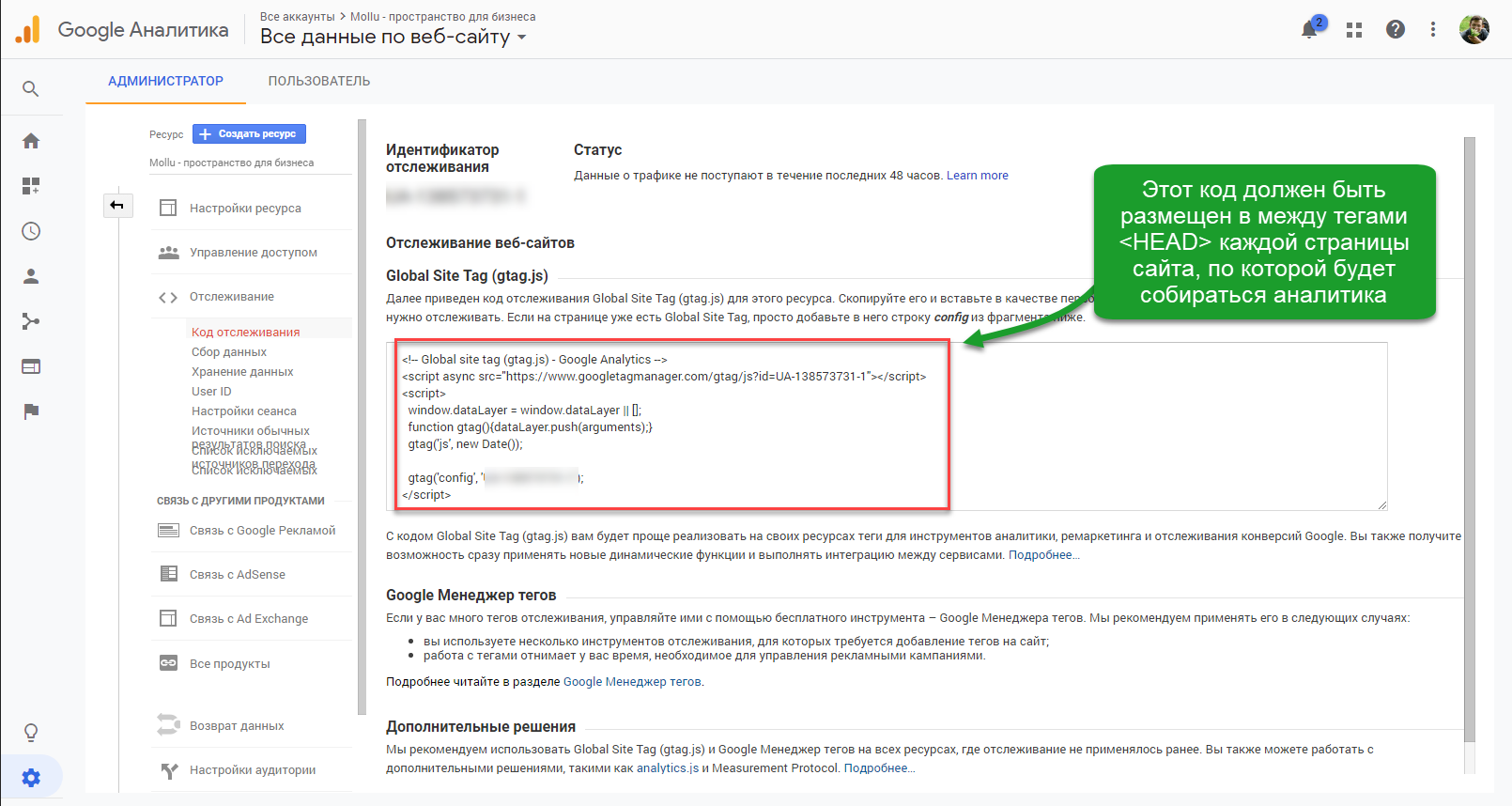Image resolution: width=1512 pixels, height=806 pixels.
Task: Open the three-dot more options menu
Action: 1433,29
